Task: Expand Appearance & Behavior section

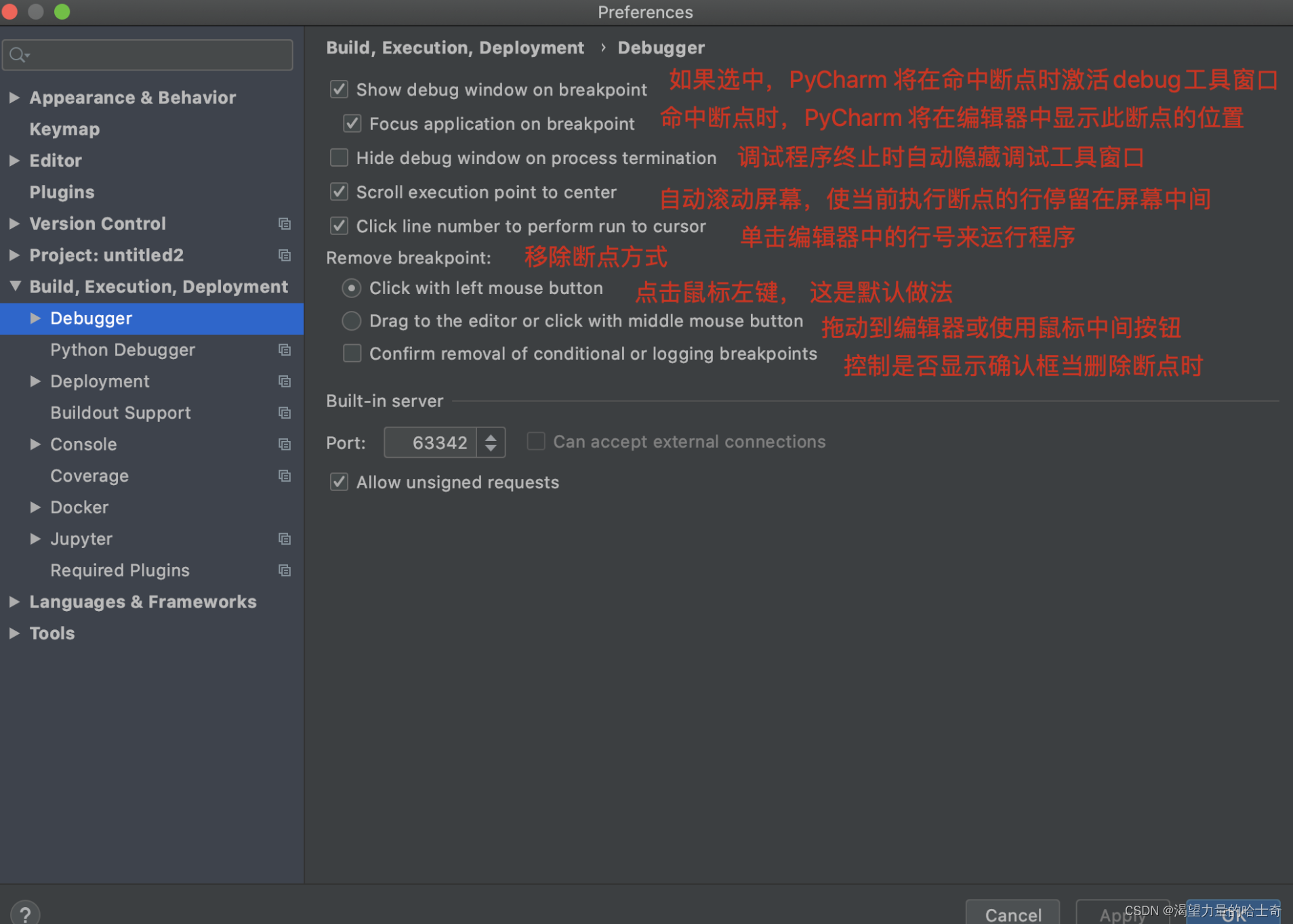Action: 14,98
